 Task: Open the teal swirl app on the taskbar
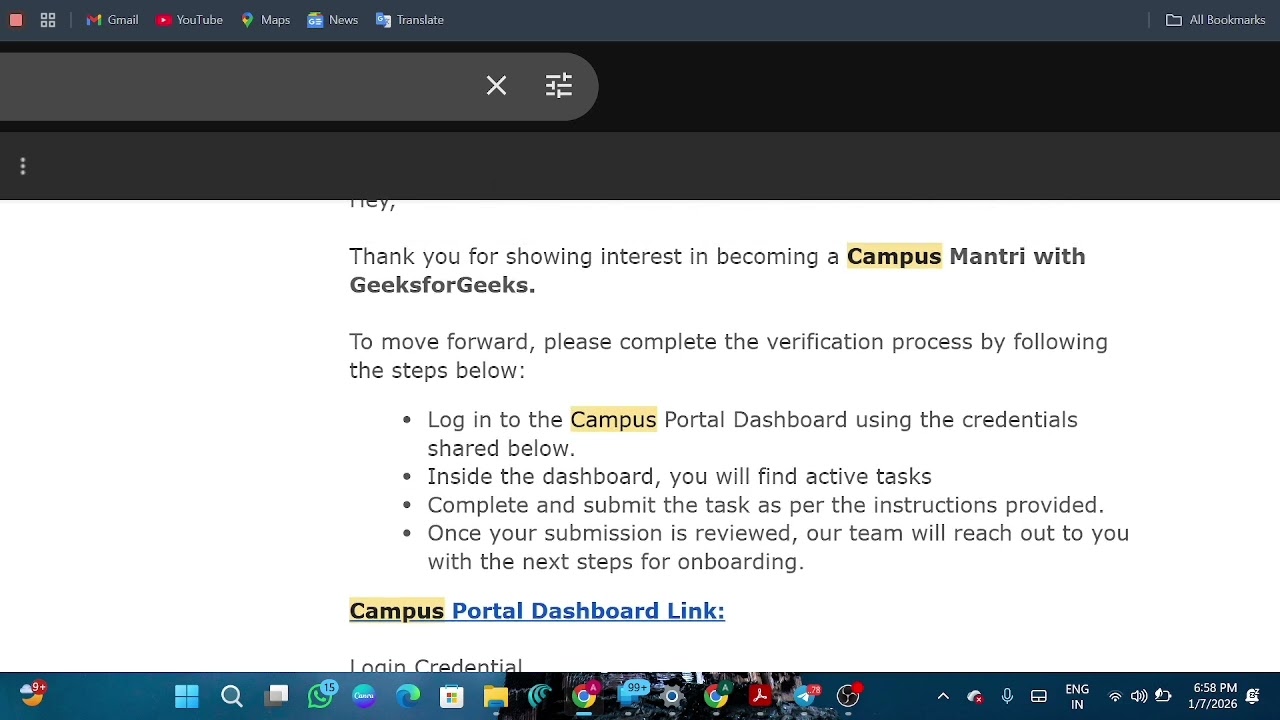(x=540, y=696)
